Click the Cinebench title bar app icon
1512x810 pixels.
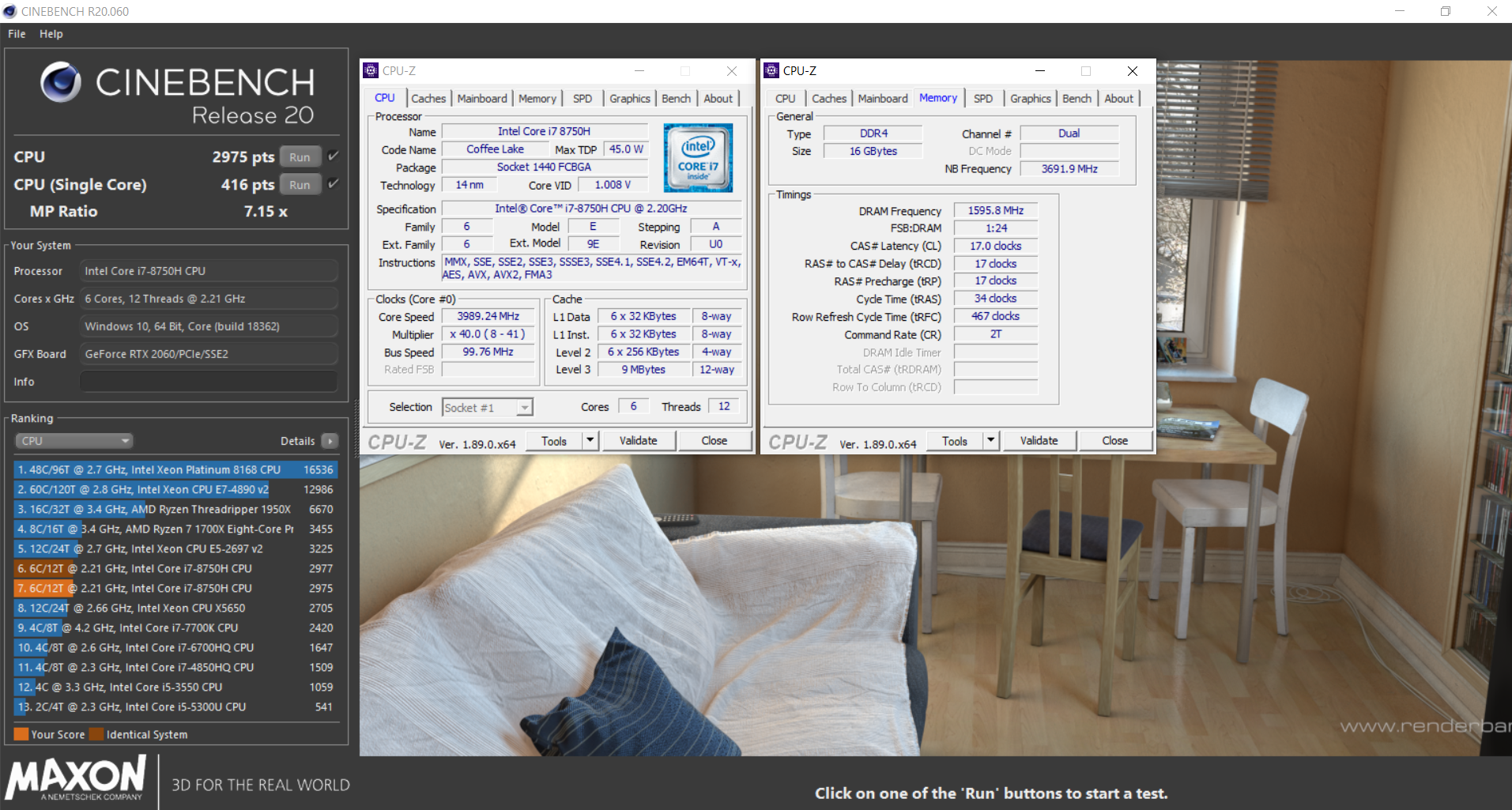[x=9, y=11]
